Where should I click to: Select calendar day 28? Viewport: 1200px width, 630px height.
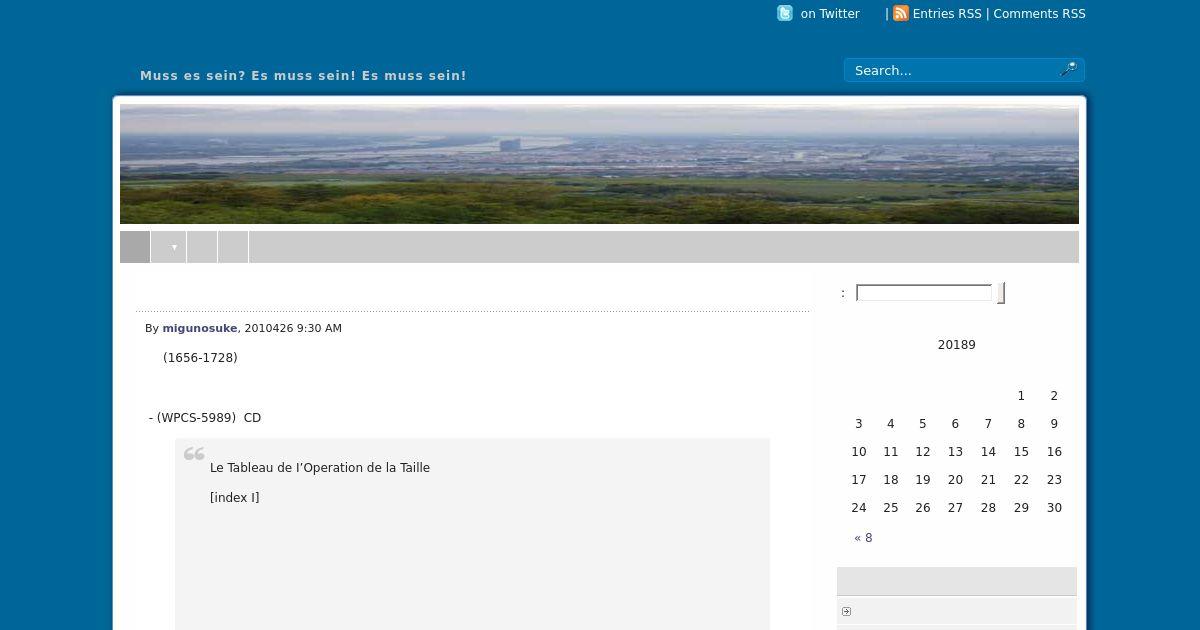coord(988,508)
